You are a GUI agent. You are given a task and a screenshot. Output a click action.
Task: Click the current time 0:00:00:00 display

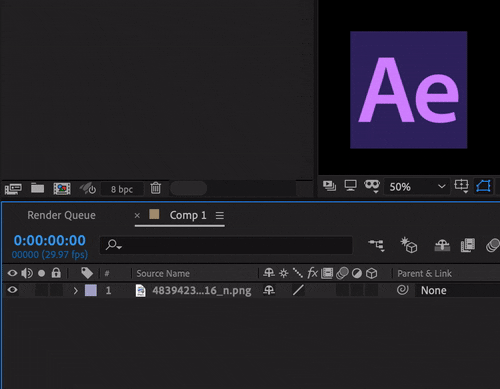click(50, 240)
